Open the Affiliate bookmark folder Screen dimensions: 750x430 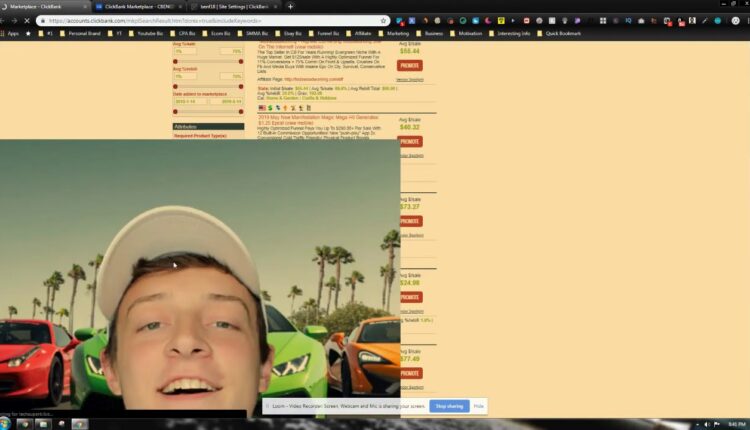click(358, 33)
